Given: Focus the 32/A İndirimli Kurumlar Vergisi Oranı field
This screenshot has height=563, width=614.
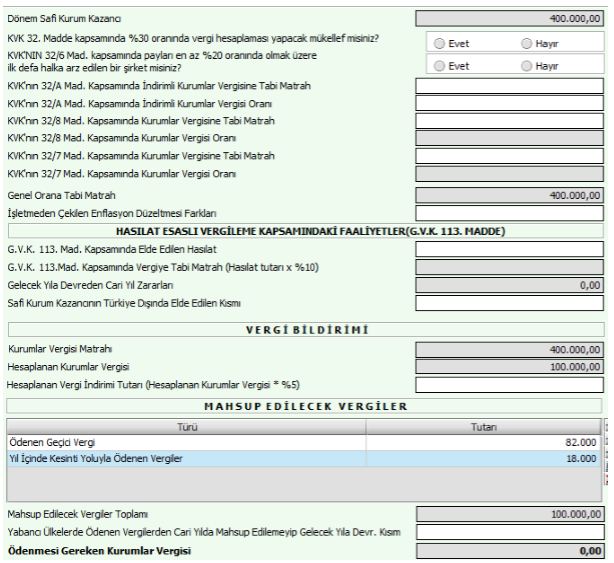Looking at the screenshot, I should pos(509,104).
